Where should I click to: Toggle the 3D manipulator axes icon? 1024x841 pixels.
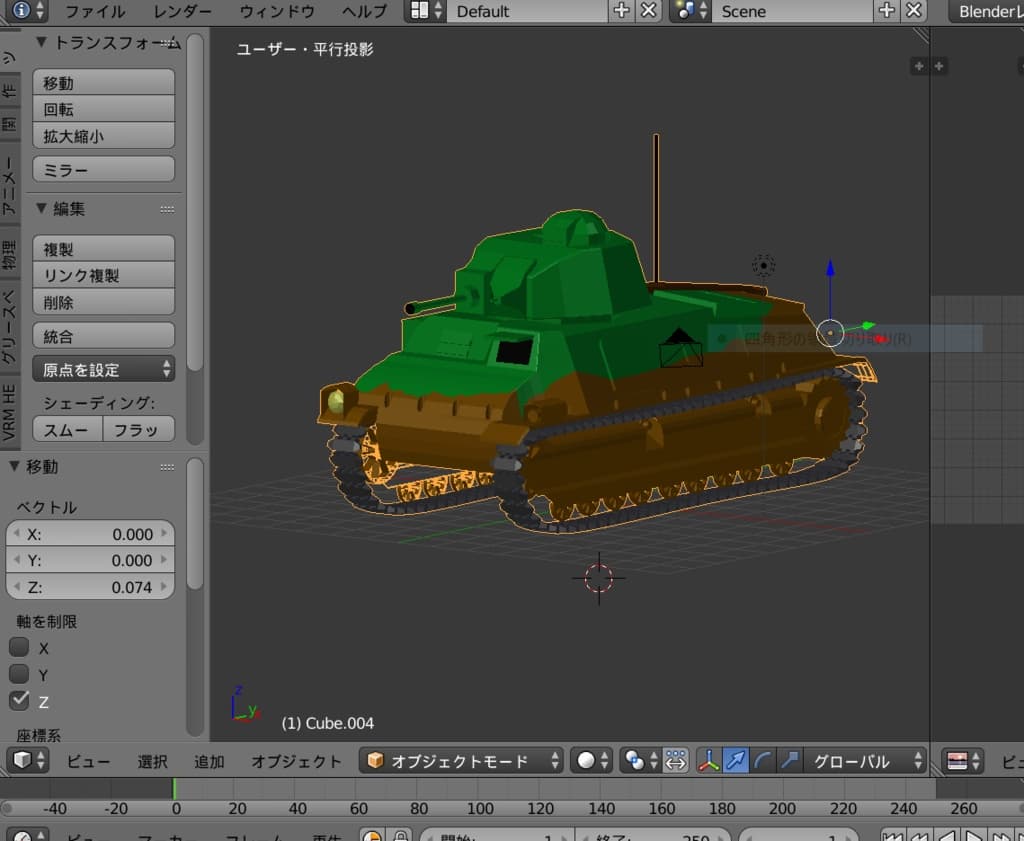(708, 761)
